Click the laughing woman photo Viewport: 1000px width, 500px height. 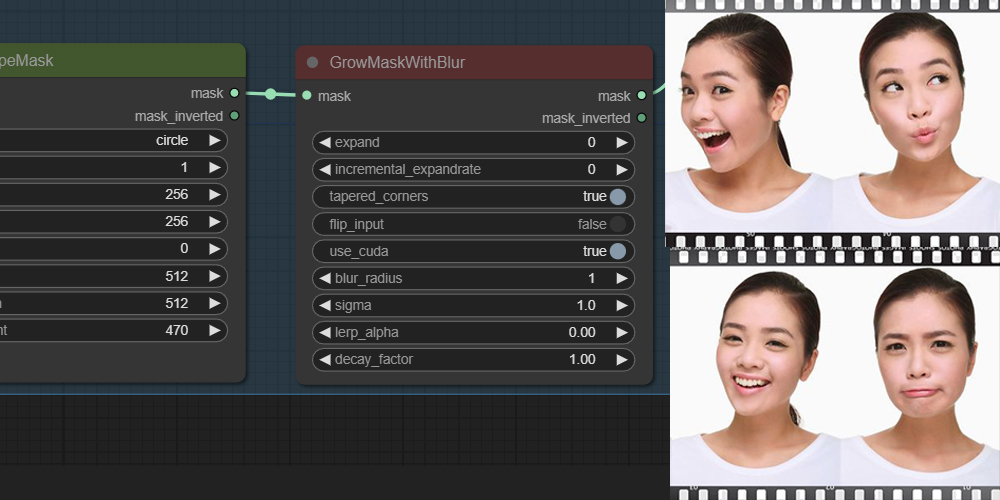click(749, 121)
